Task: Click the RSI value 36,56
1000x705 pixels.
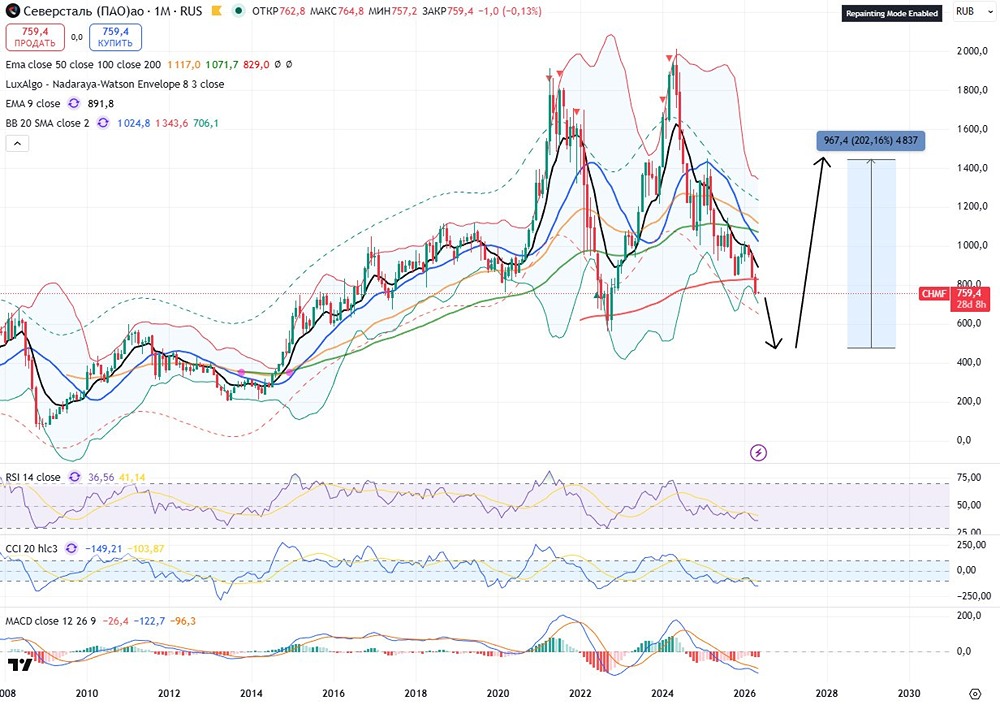Action: pyautogui.click(x=101, y=477)
